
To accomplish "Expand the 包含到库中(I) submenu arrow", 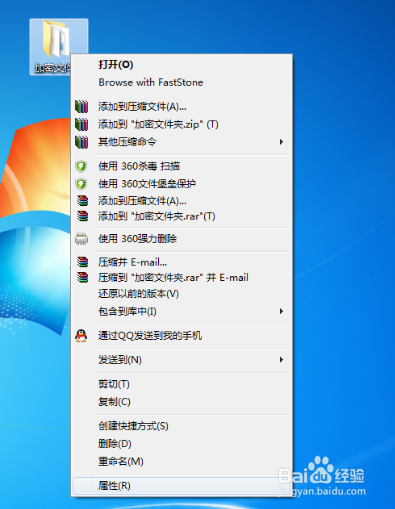I will click(x=281, y=311).
